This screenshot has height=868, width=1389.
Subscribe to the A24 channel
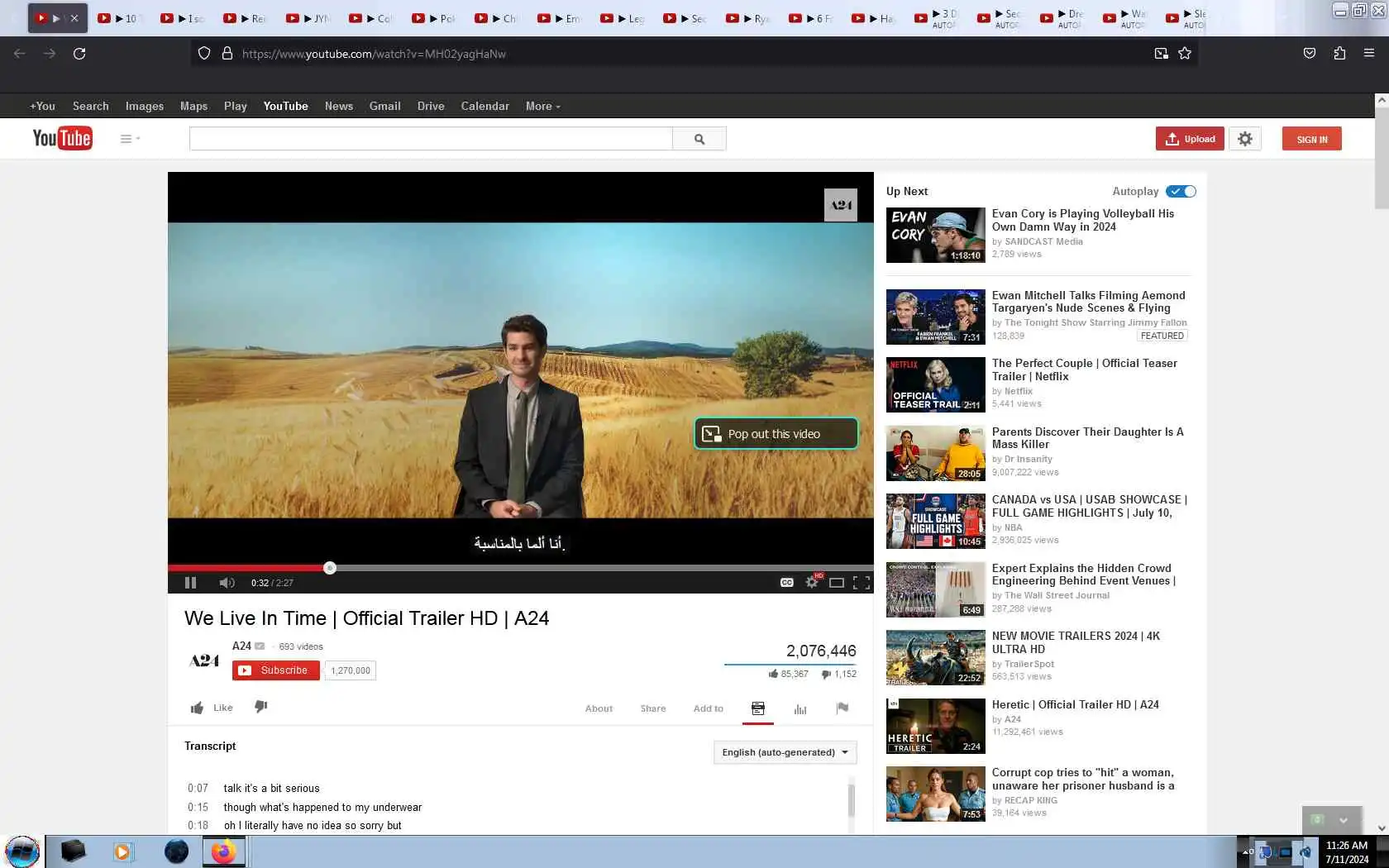tap(276, 670)
